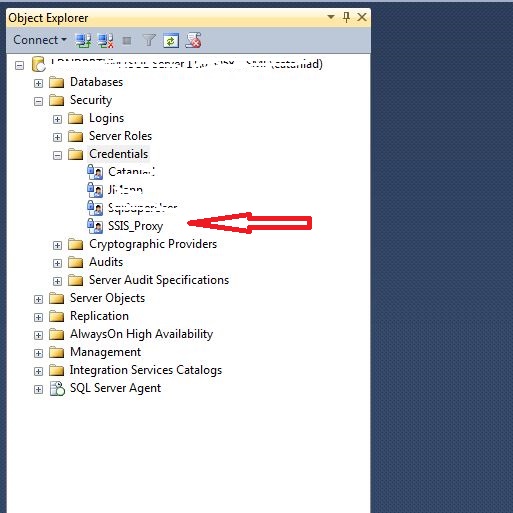Toggle the Object Explorer auto-hide pin
This screenshot has height=513, width=513.
click(x=346, y=17)
